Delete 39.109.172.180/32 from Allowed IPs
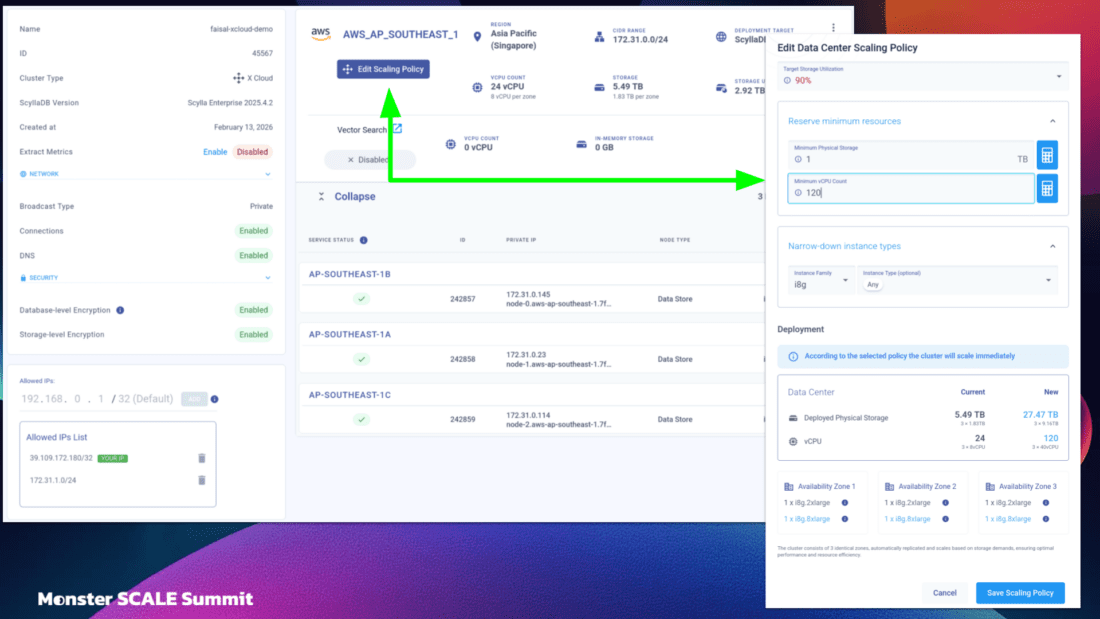1100x619 pixels. click(x=201, y=458)
